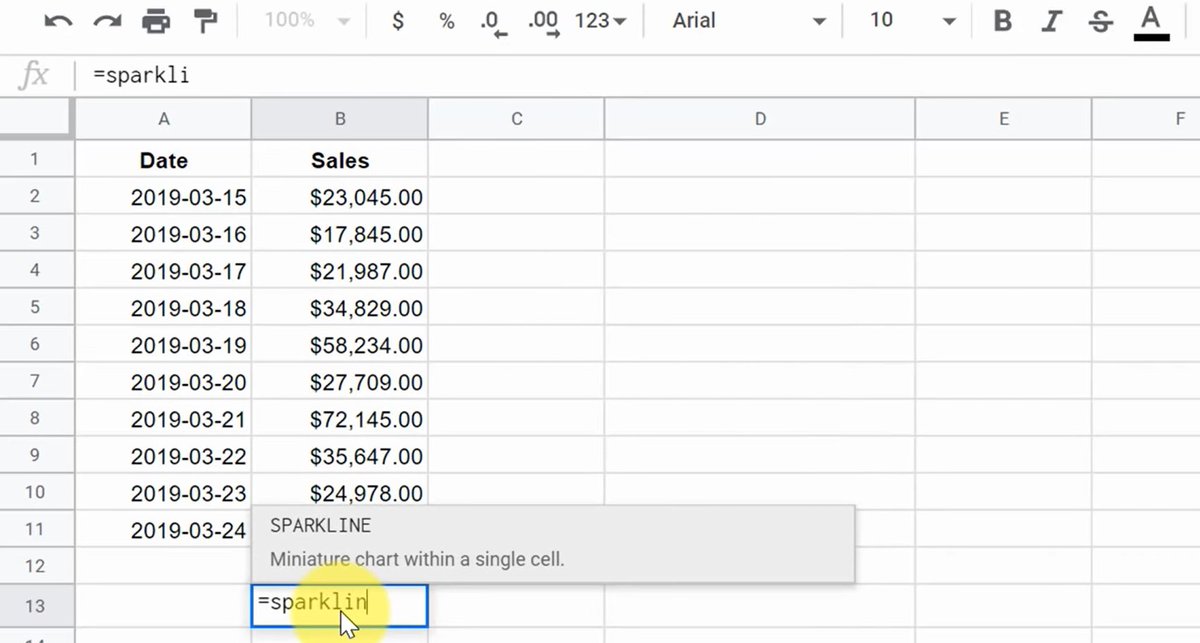The width and height of the screenshot is (1200, 643).
Task: Select column B header
Action: coord(340,119)
